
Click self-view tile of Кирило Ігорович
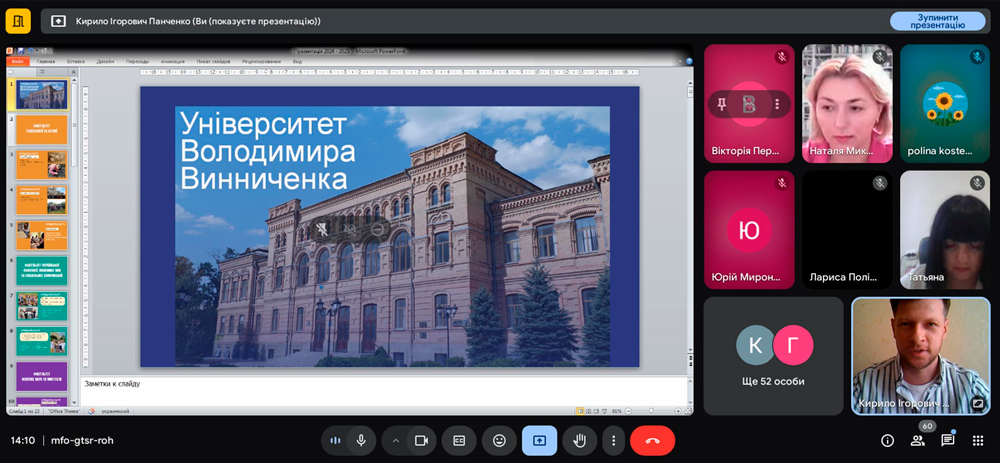[x=921, y=356]
